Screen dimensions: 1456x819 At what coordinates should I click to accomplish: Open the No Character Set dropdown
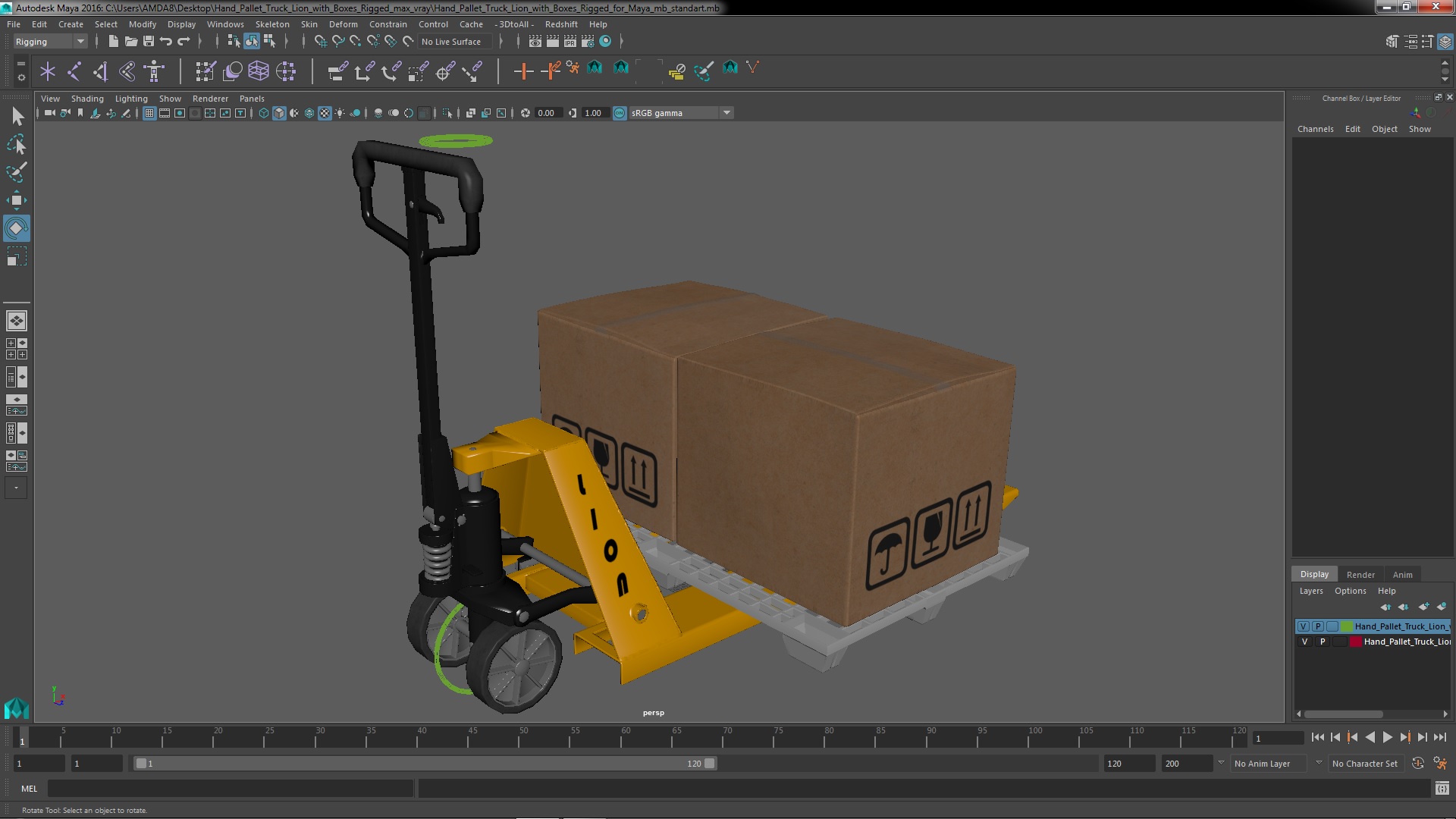1368,764
